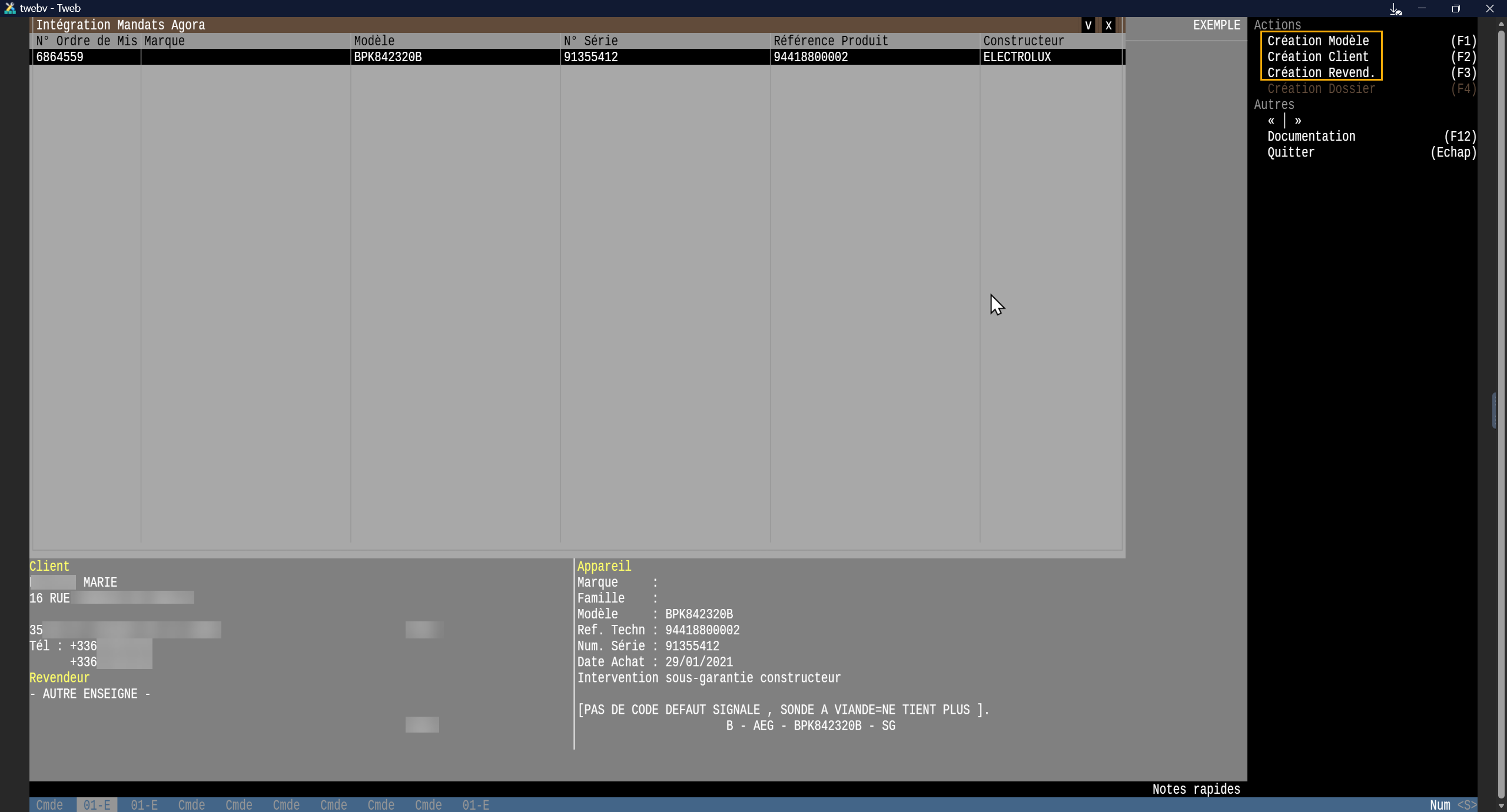Screen dimensions: 1507x812
Task: Go to next page with » arrow
Action: click(1298, 121)
